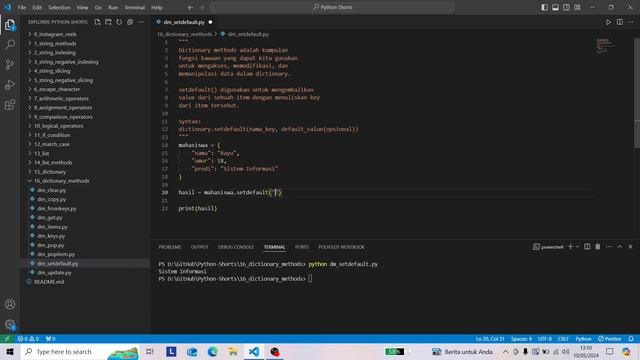Click the editor minimap preview
The image size is (640, 360).
coord(606,46)
